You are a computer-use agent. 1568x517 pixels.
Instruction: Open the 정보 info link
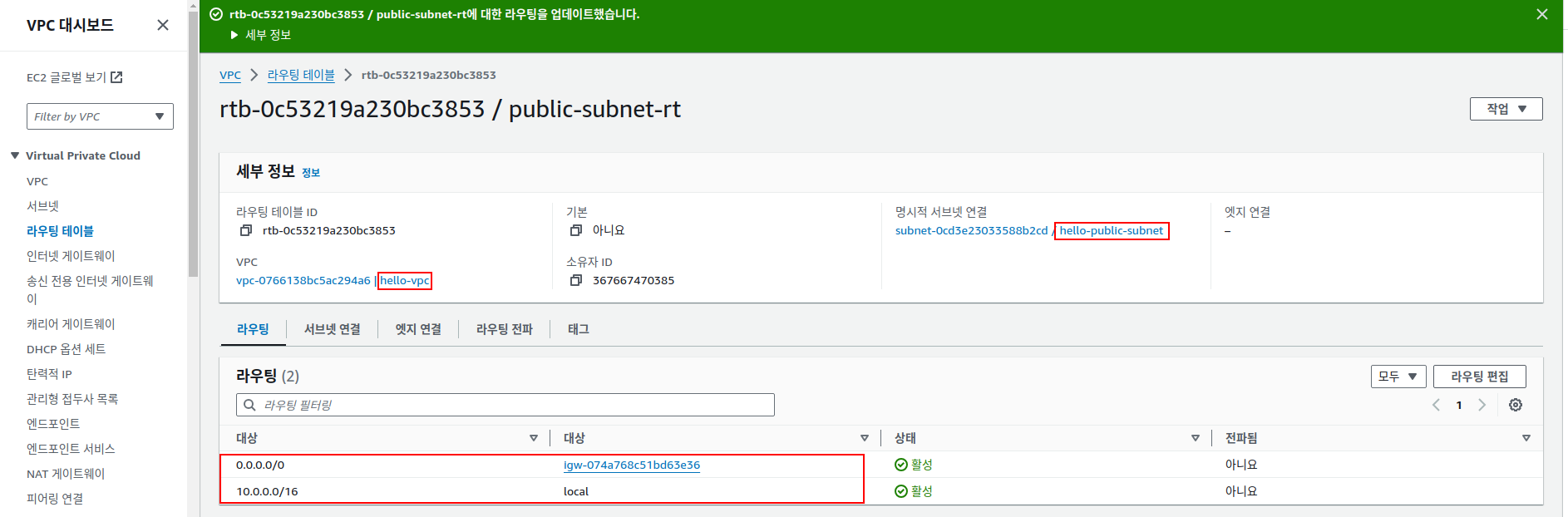(311, 173)
